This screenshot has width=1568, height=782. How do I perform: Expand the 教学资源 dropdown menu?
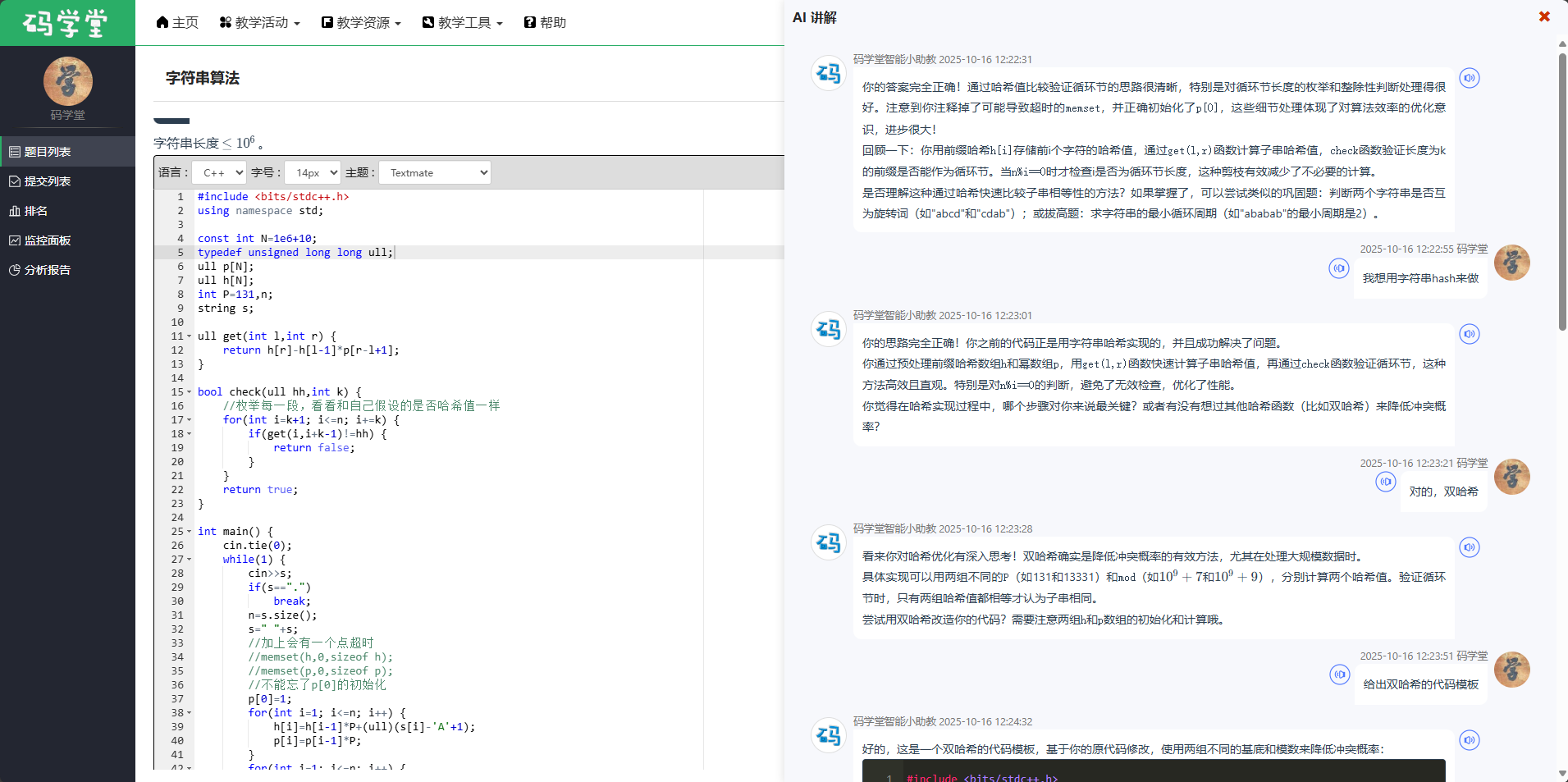coord(361,23)
